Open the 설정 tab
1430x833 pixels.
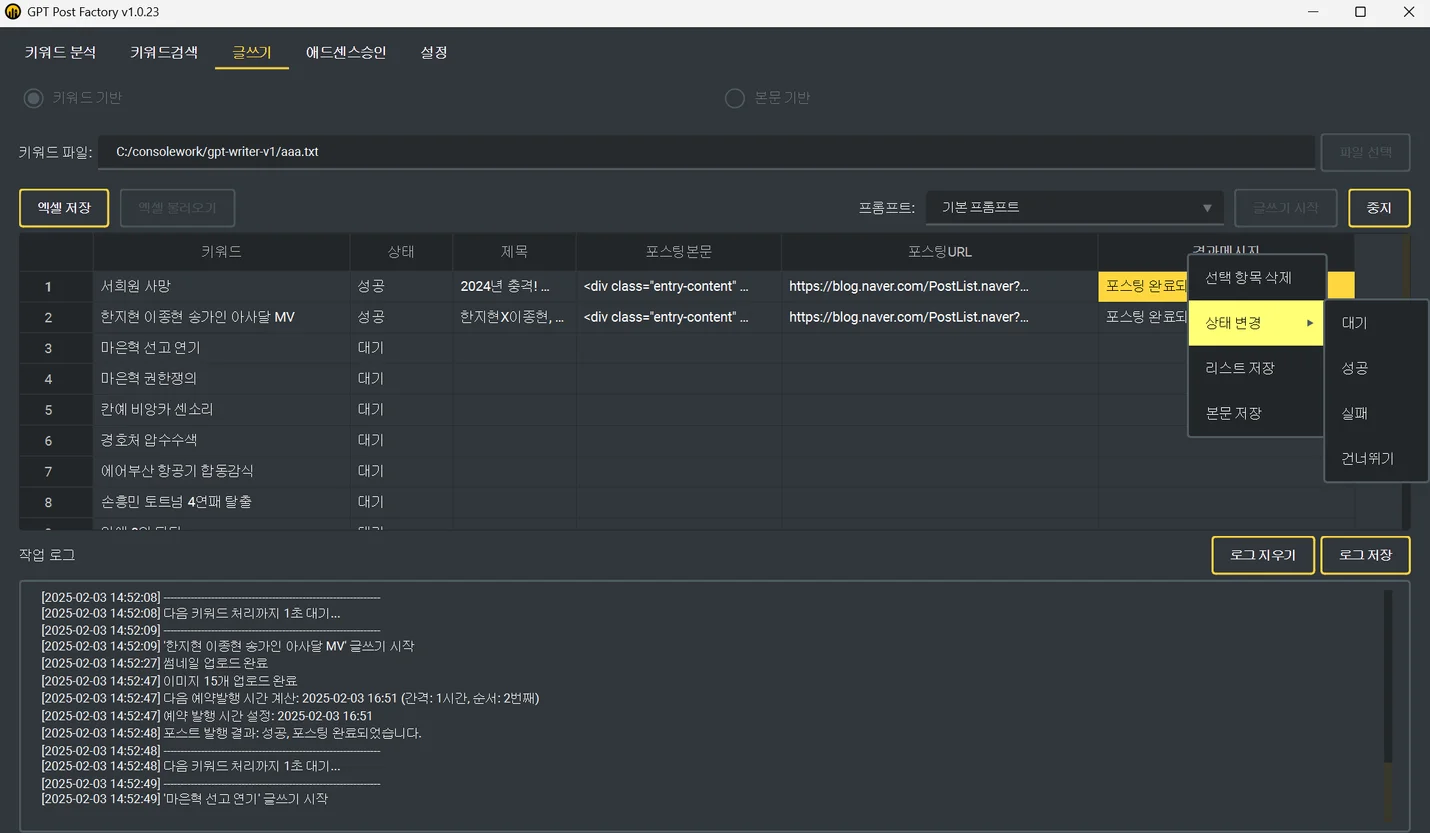click(x=434, y=52)
